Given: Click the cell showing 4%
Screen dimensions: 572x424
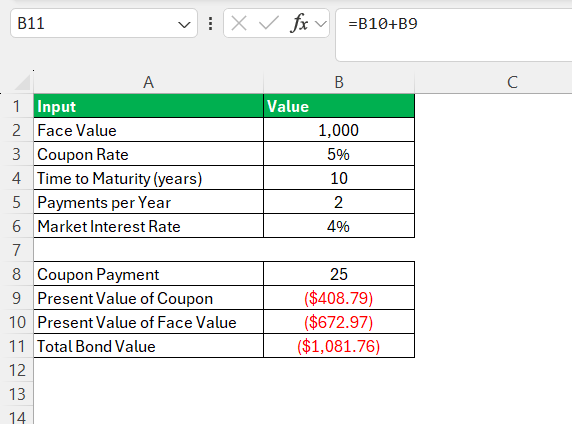Looking at the screenshot, I should (339, 226).
